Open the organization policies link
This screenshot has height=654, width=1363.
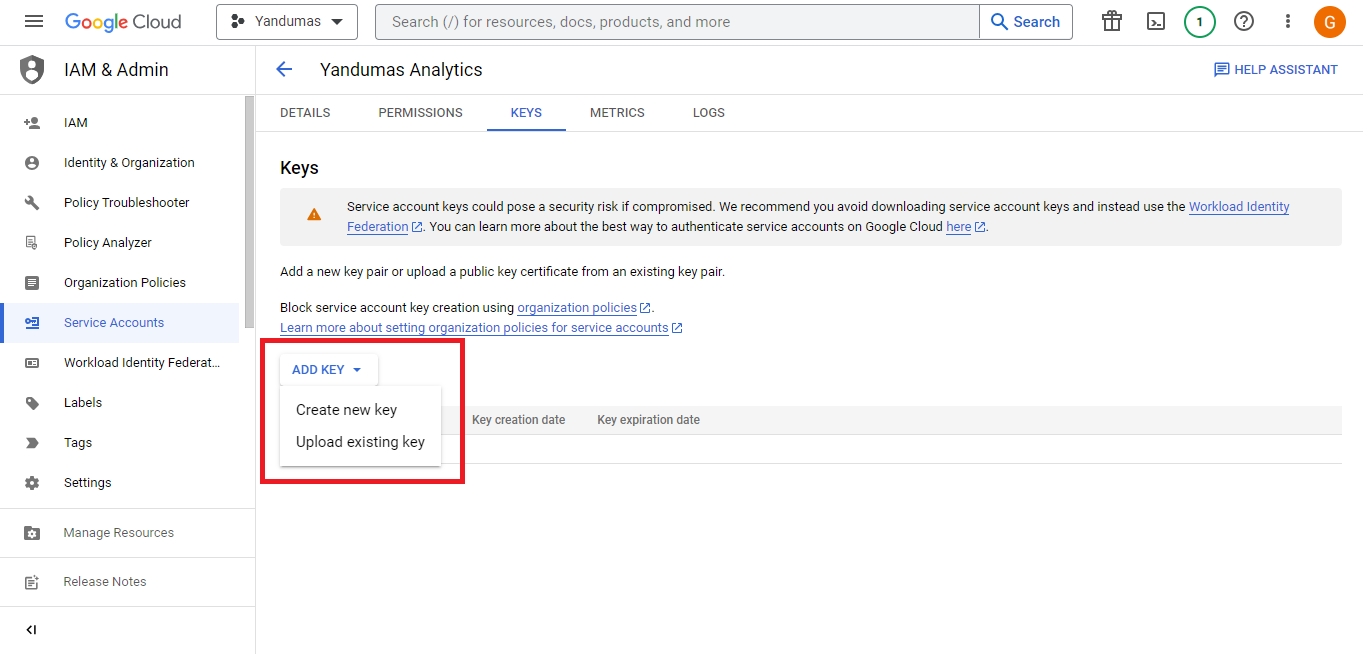tap(577, 308)
